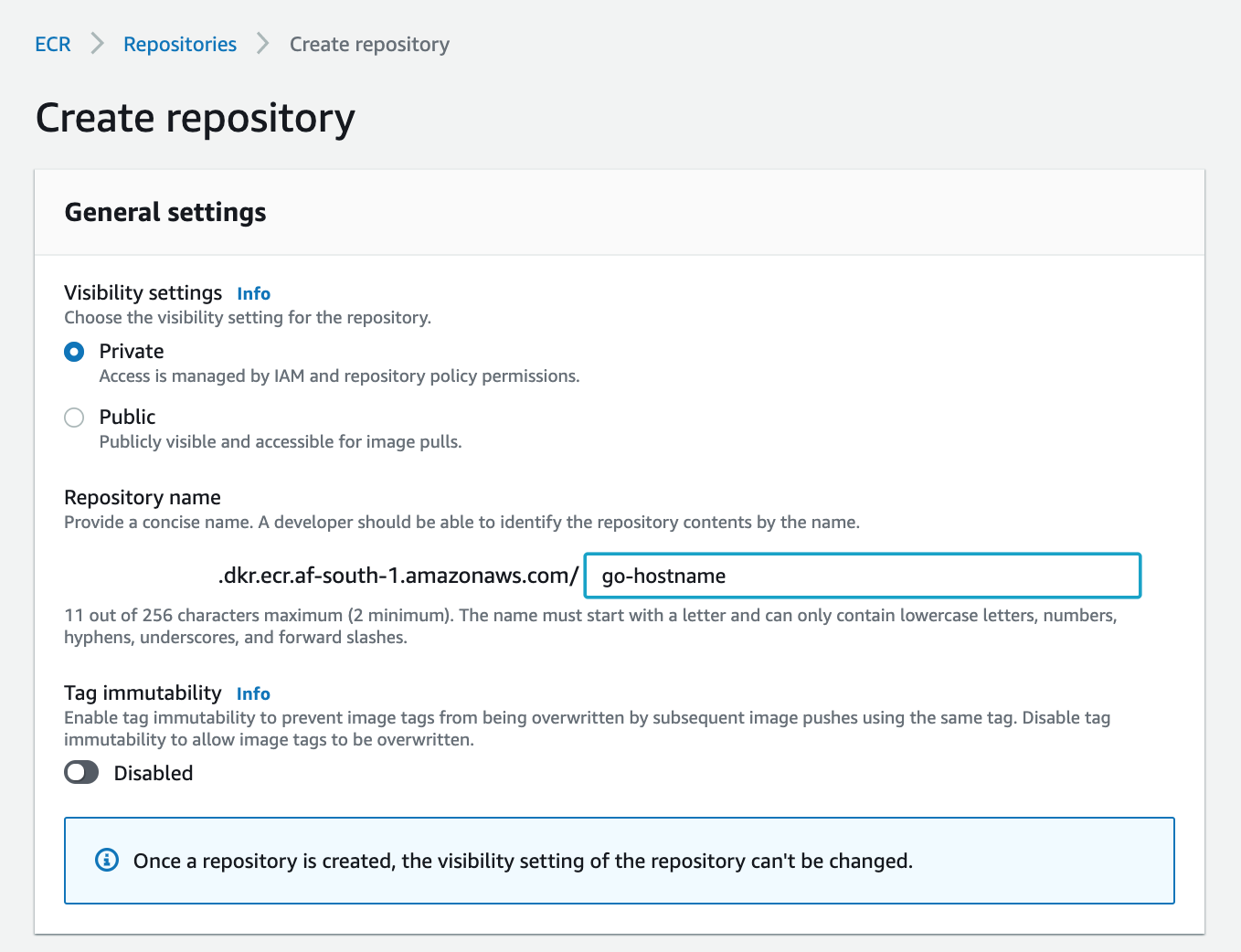This screenshot has height=952, width=1241.
Task: Select the Public visibility radio button
Action: pos(74,418)
